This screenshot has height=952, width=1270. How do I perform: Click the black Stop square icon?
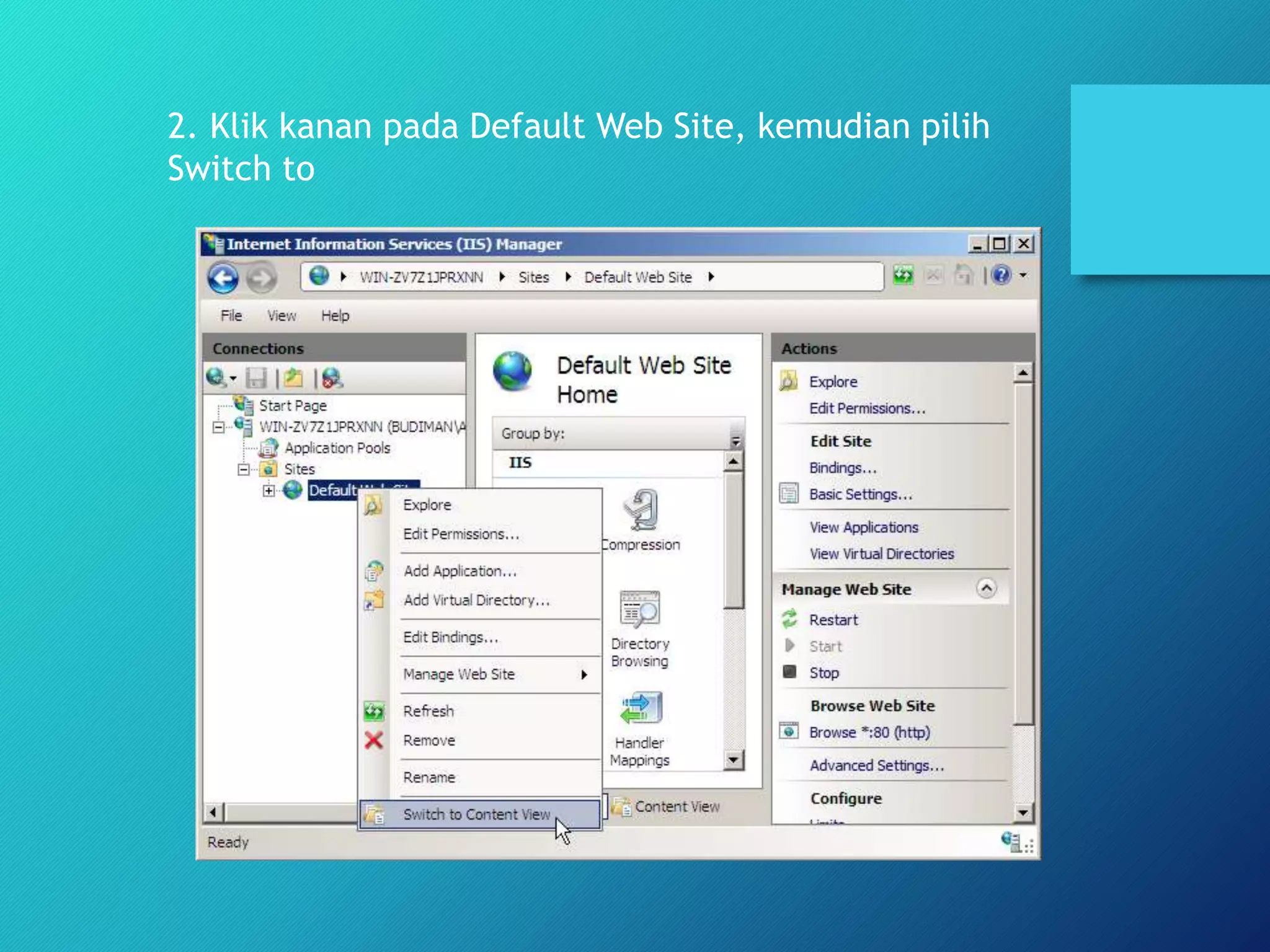point(789,672)
